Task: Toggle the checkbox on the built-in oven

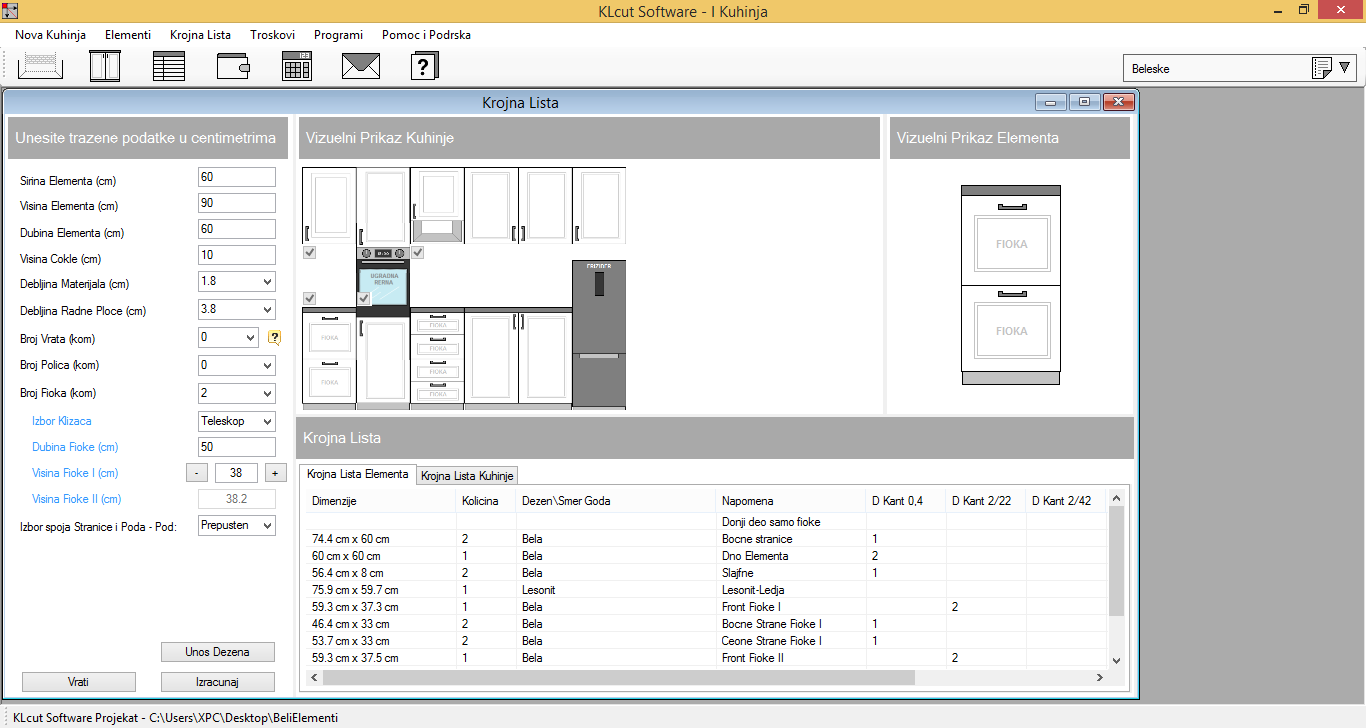Action: [x=364, y=299]
